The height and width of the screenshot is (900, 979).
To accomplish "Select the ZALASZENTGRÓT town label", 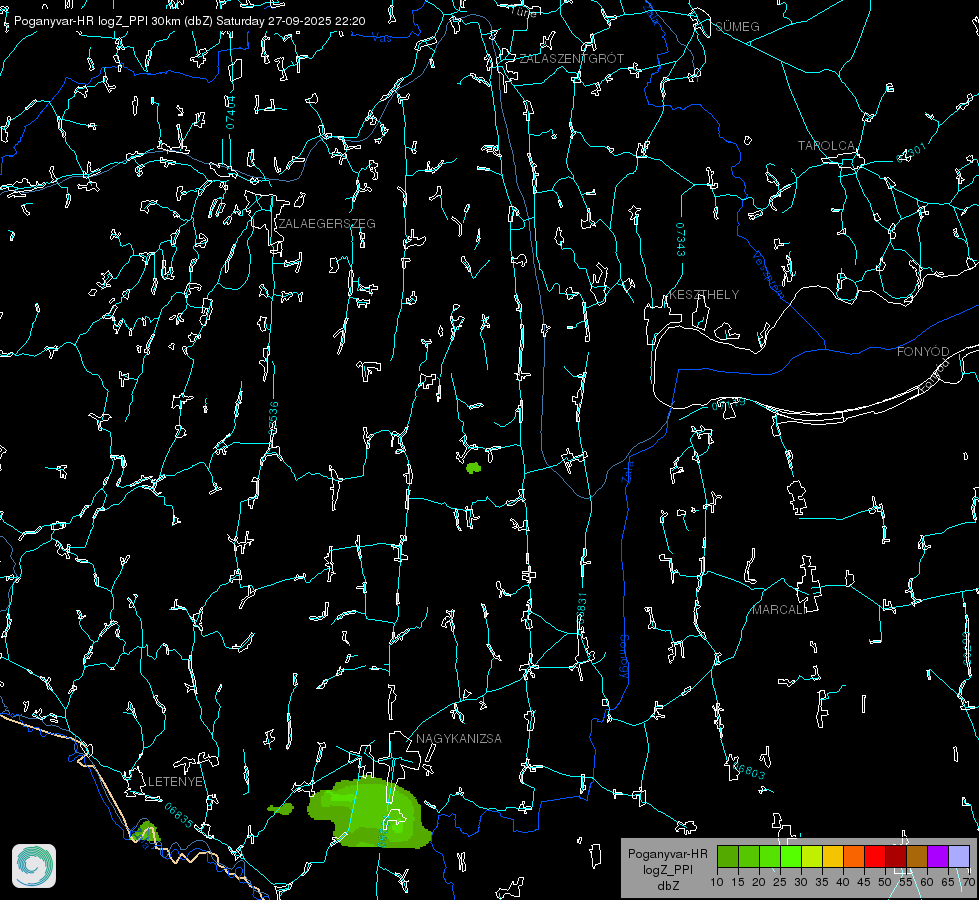I will [572, 59].
